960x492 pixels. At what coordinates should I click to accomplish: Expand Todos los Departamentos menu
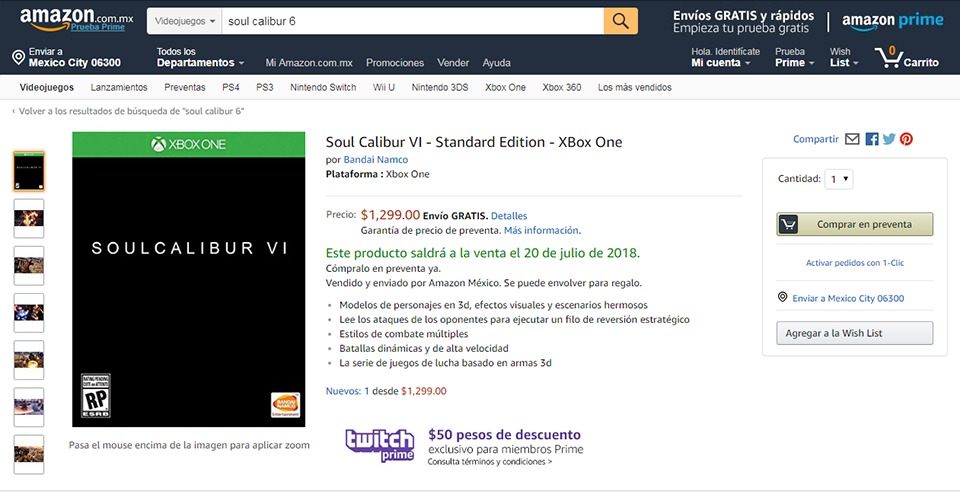click(x=200, y=57)
